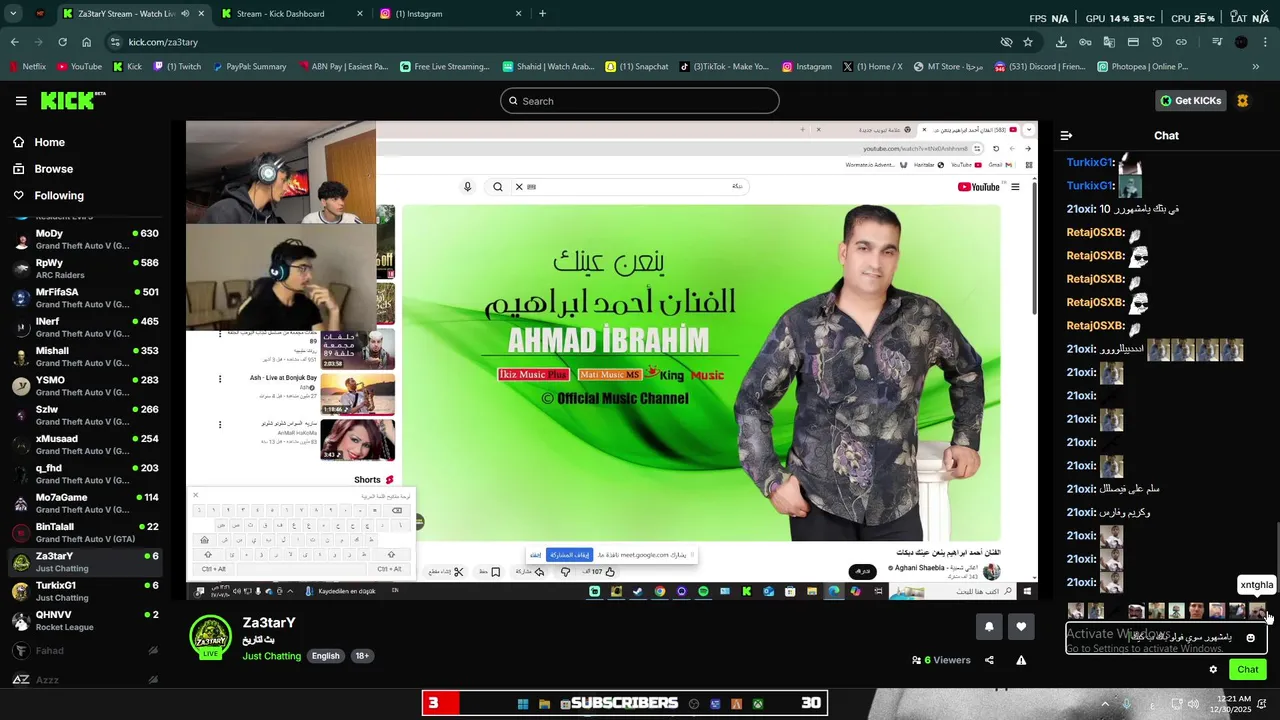Open chat settings with the gear icon

(x=1213, y=669)
